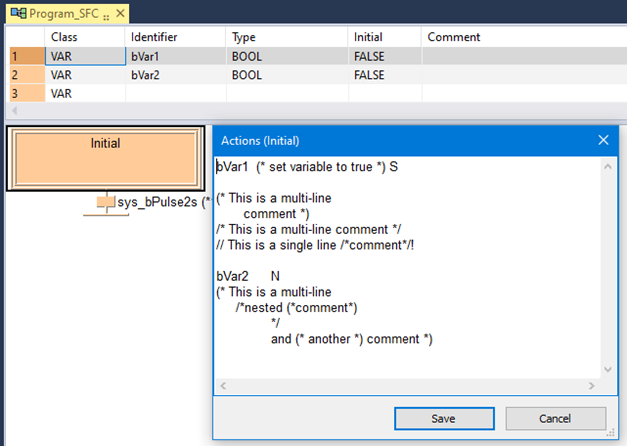The height and width of the screenshot is (446, 627).
Task: Pin the Program_SFC tab
Action: pos(108,14)
